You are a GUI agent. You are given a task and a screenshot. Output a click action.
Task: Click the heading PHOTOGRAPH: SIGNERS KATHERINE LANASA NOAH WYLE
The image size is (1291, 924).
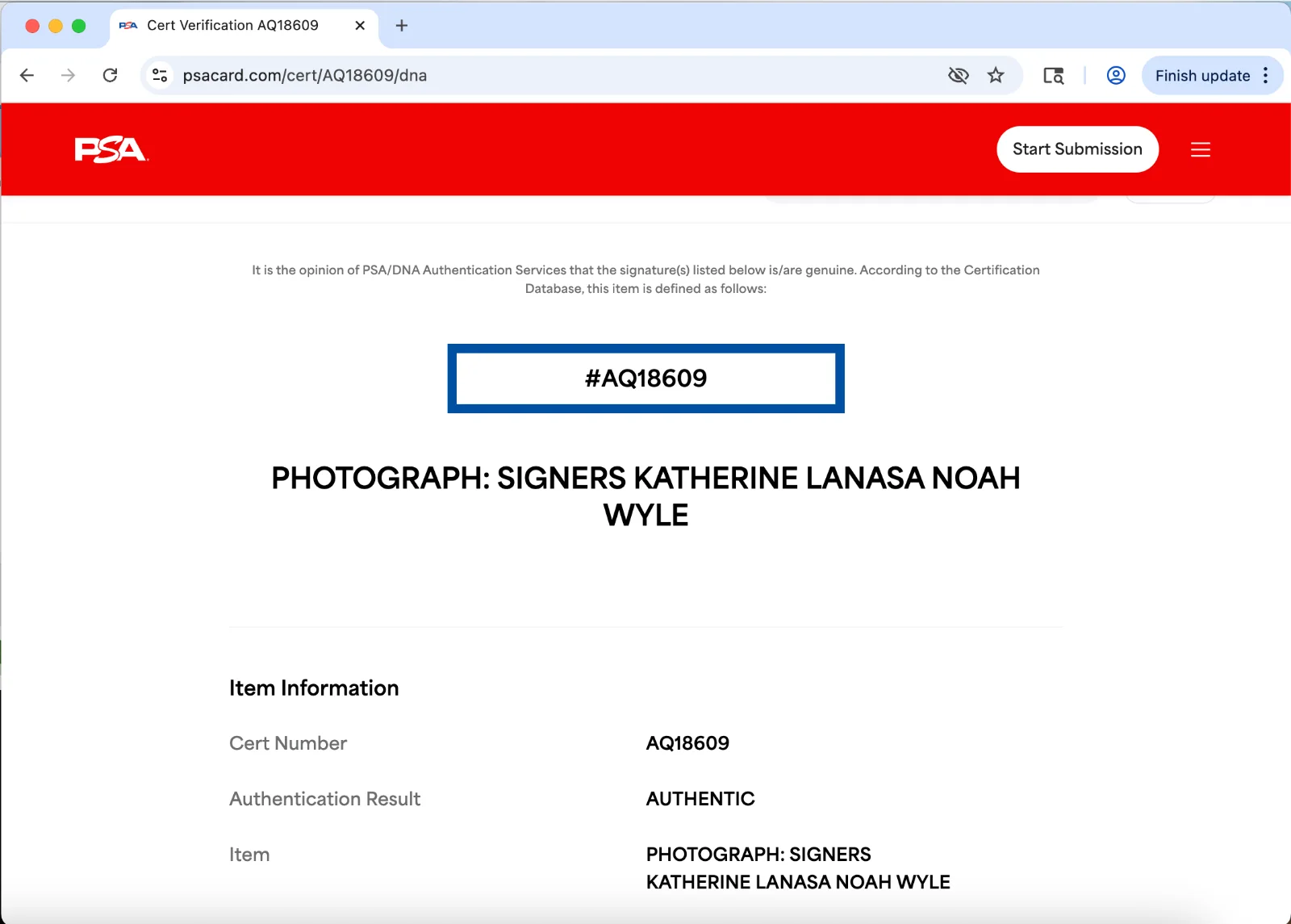[645, 496]
